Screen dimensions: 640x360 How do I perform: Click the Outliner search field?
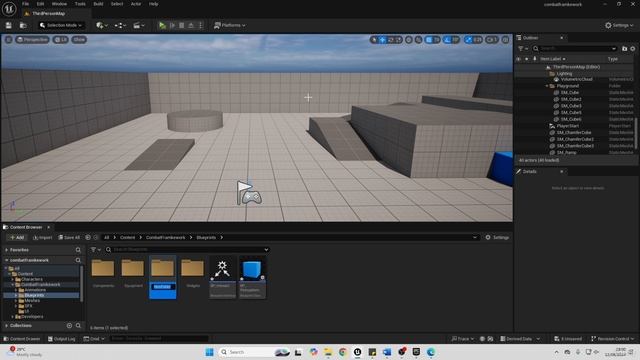click(x=575, y=49)
